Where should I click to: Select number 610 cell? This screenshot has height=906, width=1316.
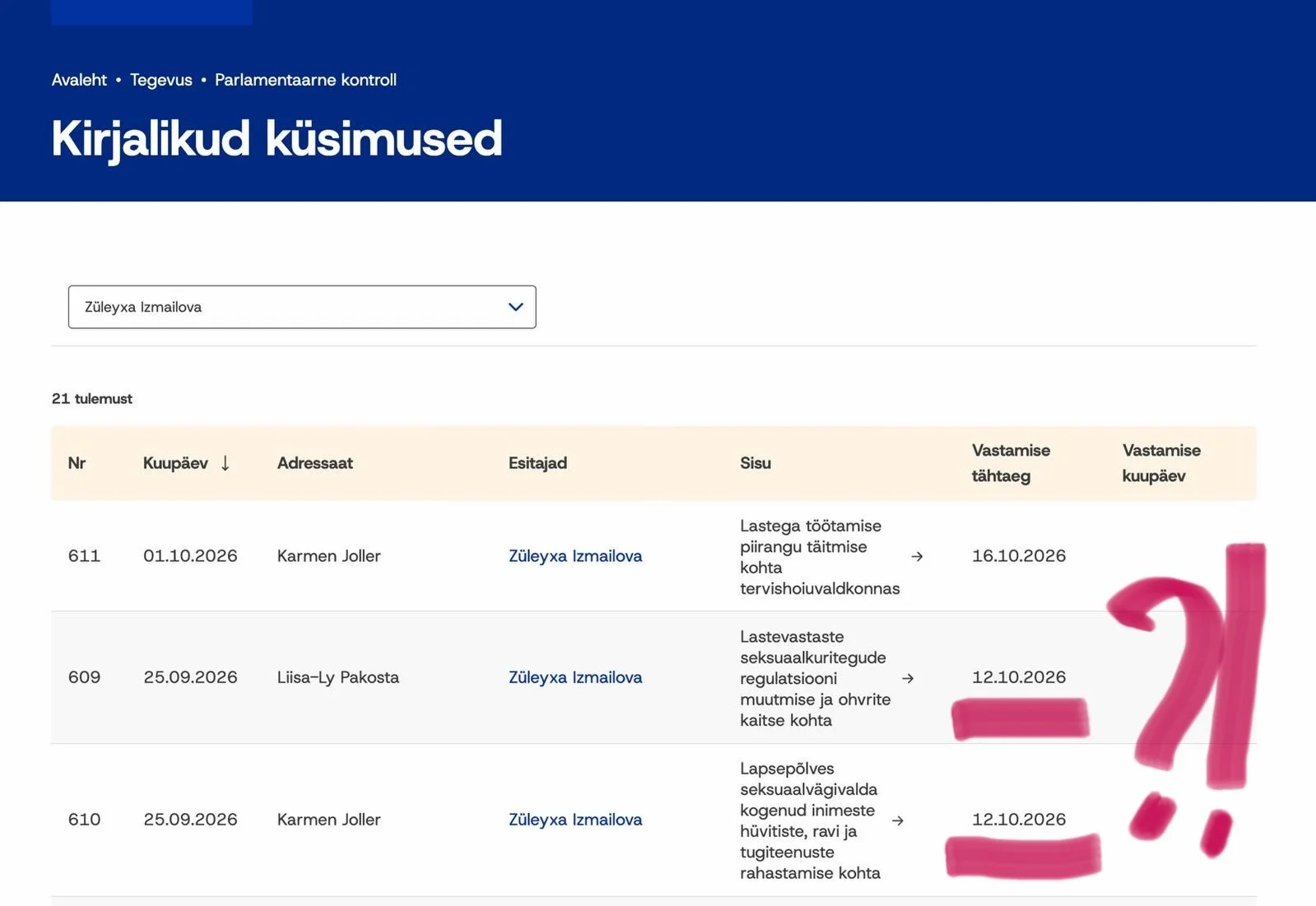point(84,820)
